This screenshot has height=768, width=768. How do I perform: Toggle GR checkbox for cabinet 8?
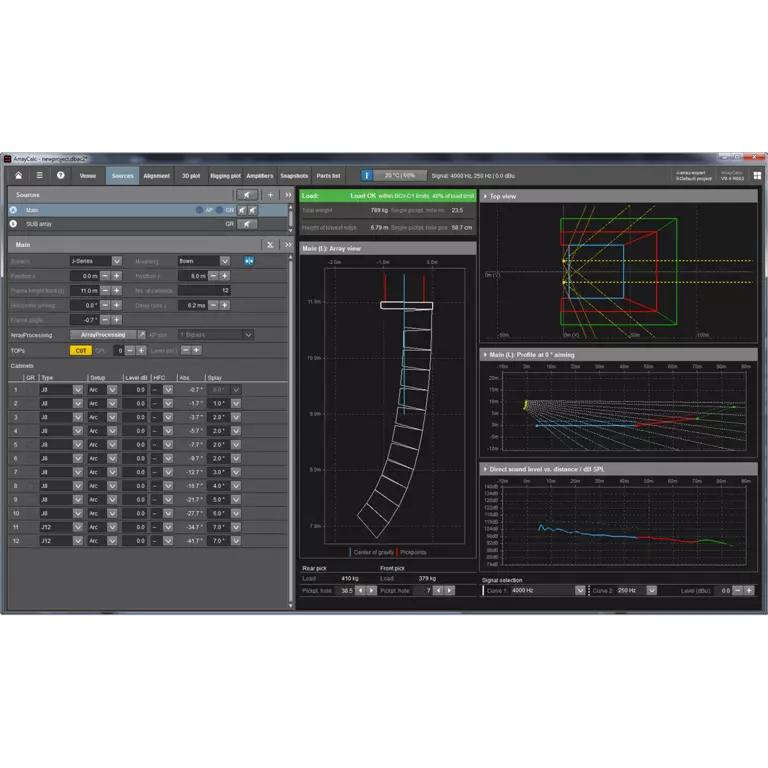tap(30, 486)
